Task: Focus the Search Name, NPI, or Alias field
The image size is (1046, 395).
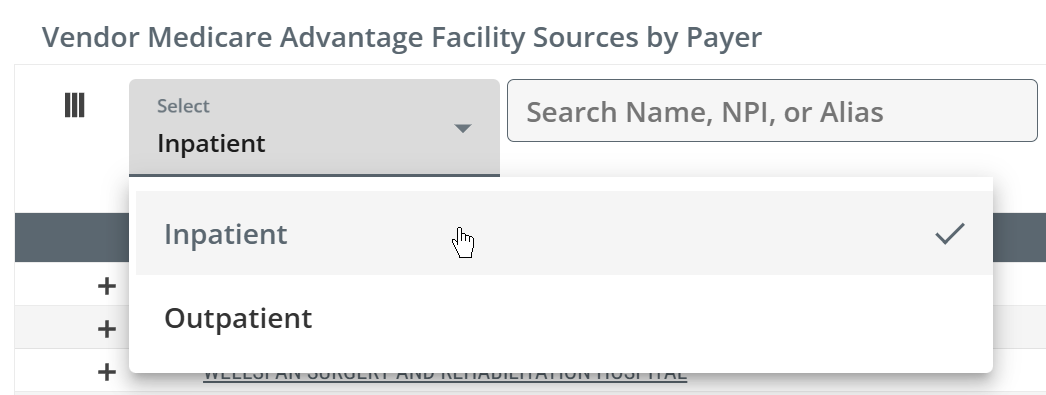Action: pyautogui.click(x=772, y=111)
